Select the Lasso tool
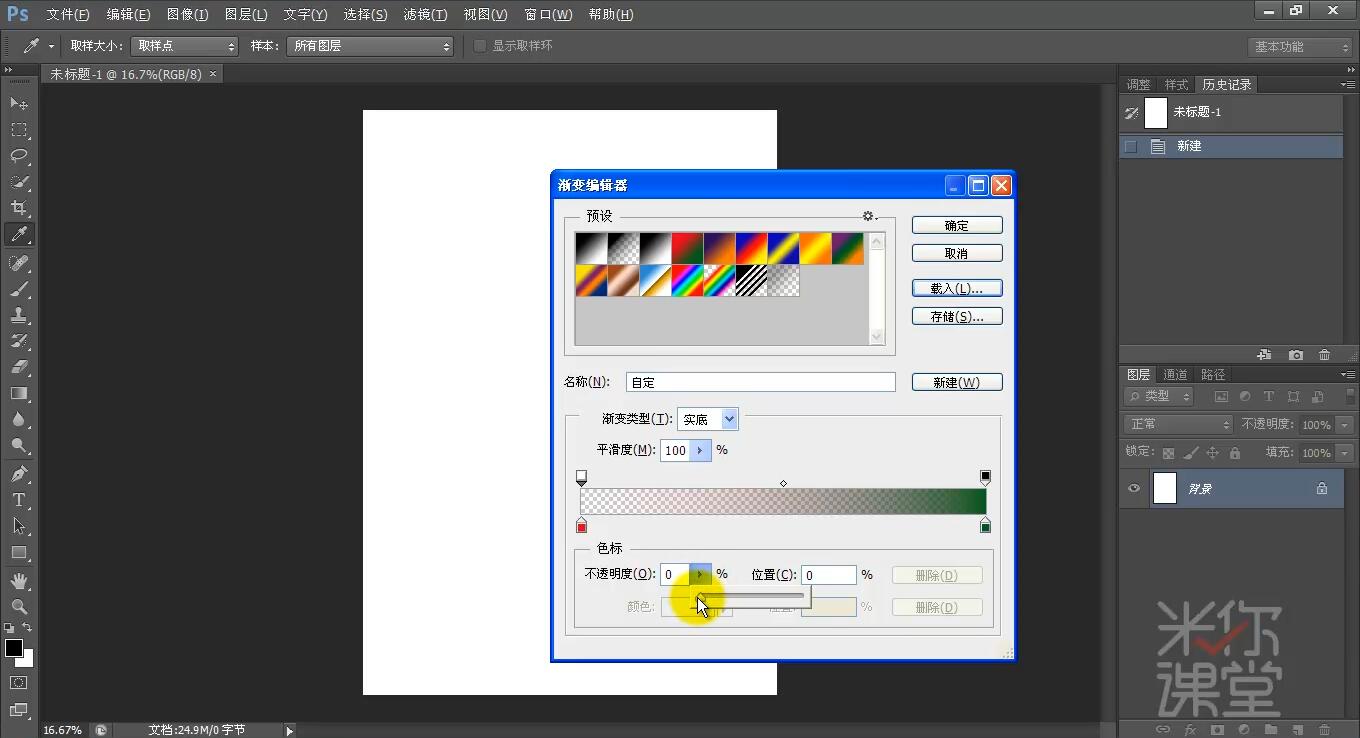The image size is (1360, 738). point(18,156)
